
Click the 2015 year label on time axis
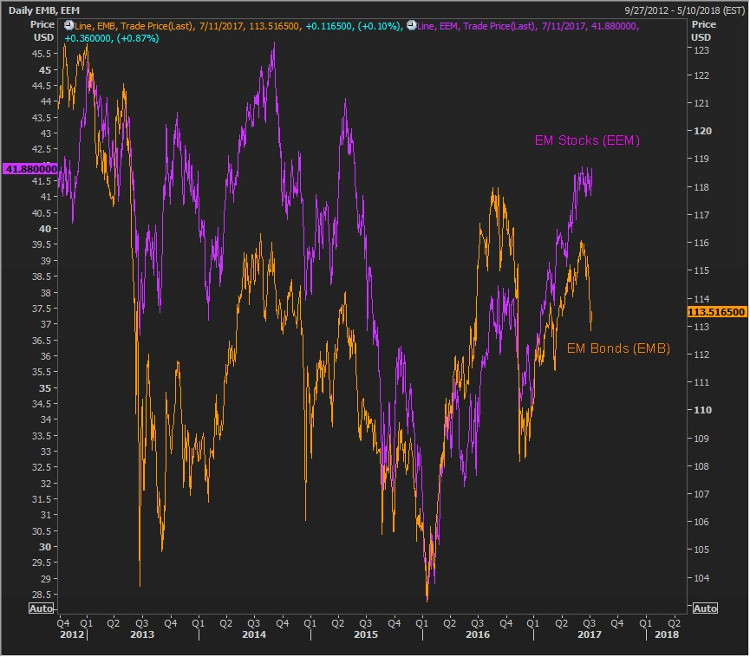pos(366,634)
